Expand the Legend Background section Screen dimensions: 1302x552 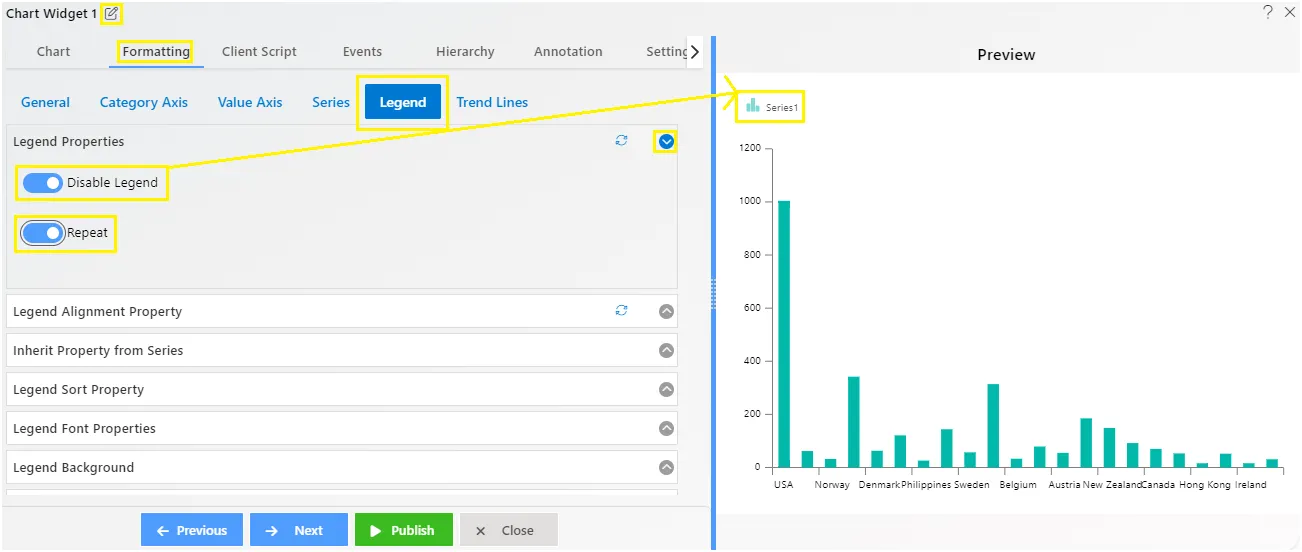click(x=667, y=467)
